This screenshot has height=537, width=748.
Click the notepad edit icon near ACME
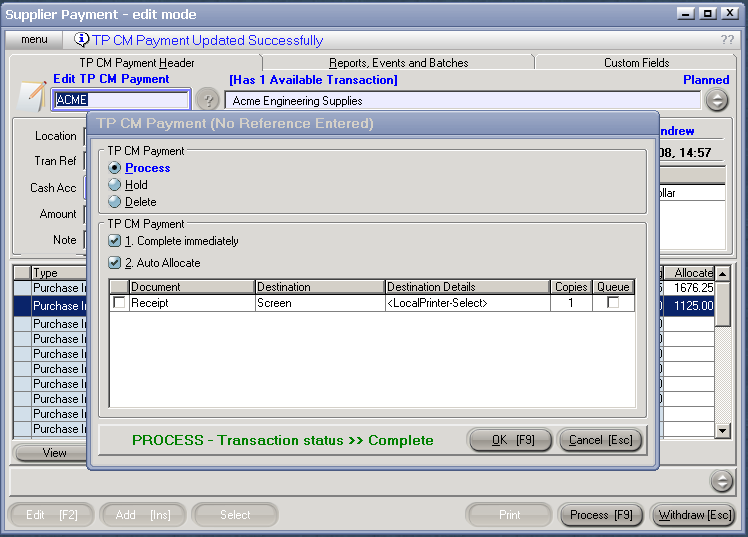click(x=31, y=96)
